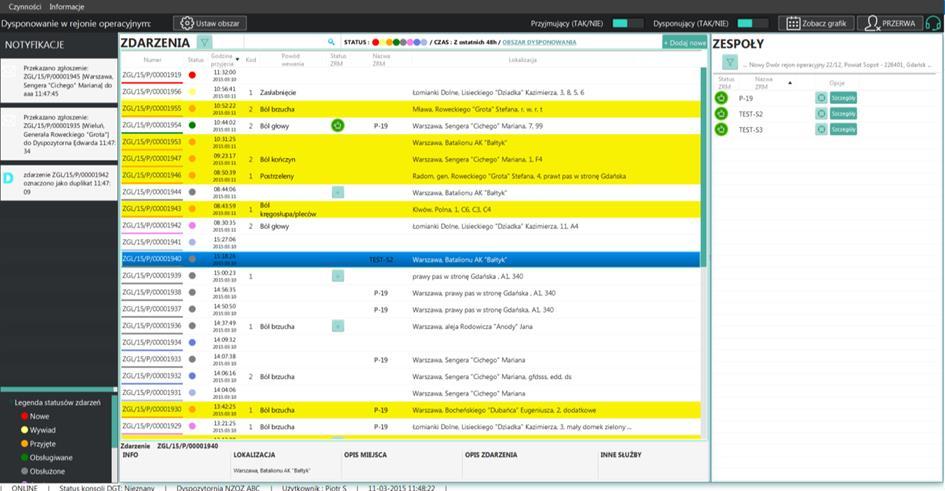Click the Numer column header

(x=152, y=60)
